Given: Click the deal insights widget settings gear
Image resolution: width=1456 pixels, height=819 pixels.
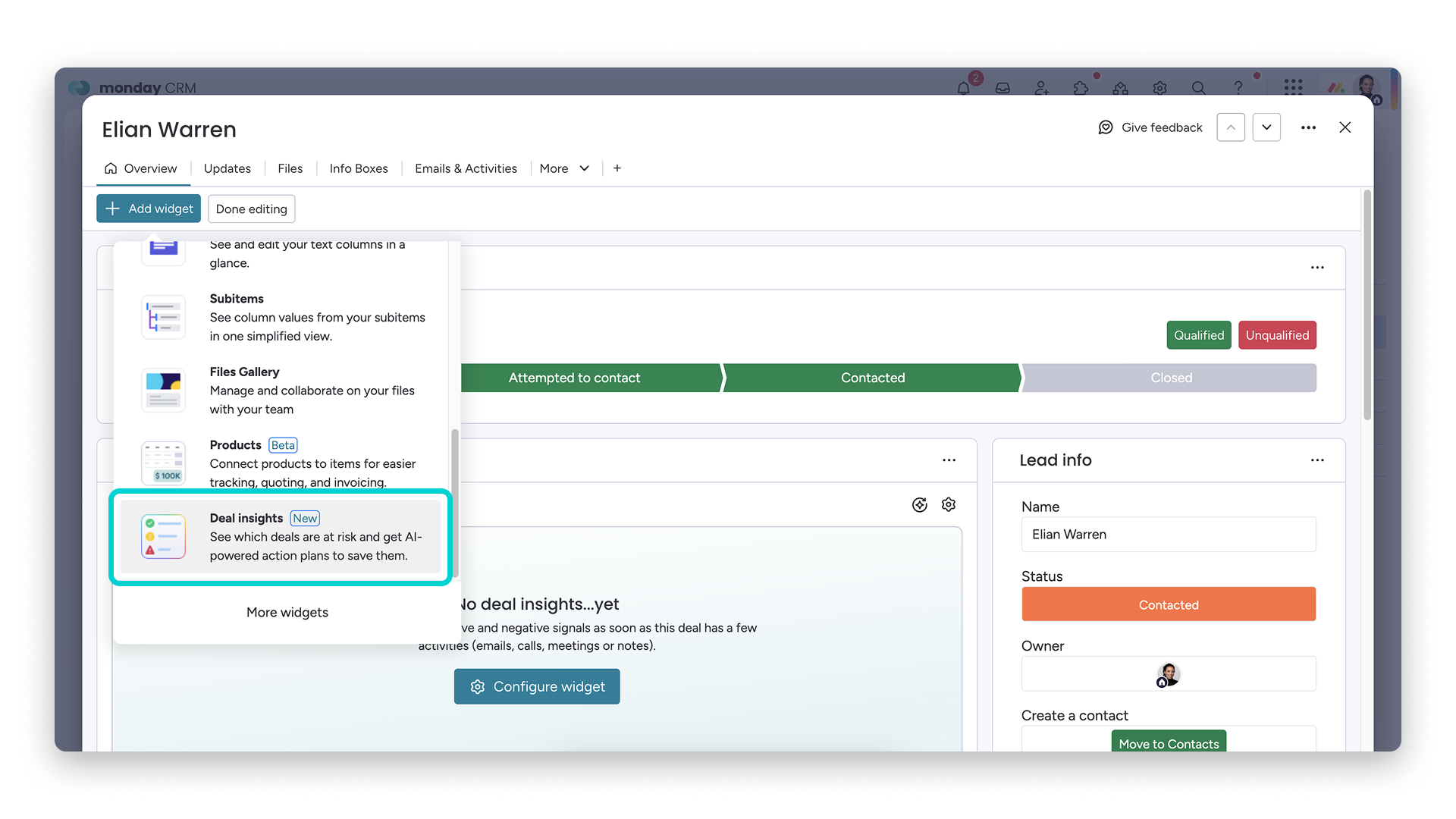Looking at the screenshot, I should [949, 505].
